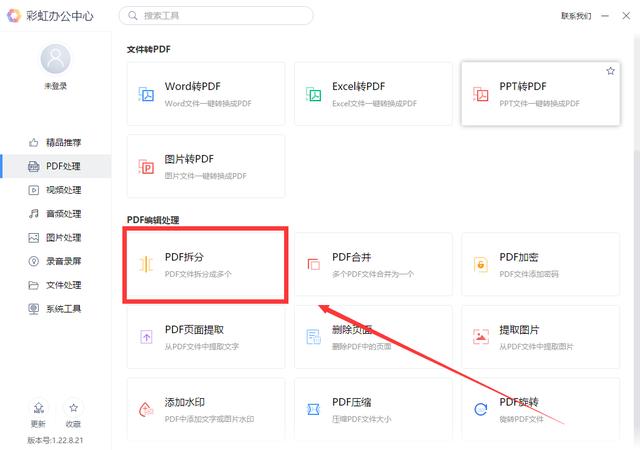640x450 pixels.
Task: Click the PDF合并 merge icon
Action: click(313, 264)
